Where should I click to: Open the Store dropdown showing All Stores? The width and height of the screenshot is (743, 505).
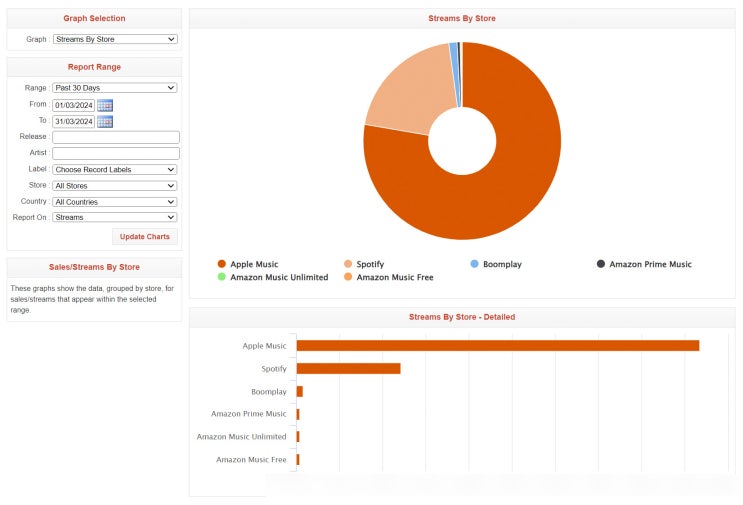115,186
